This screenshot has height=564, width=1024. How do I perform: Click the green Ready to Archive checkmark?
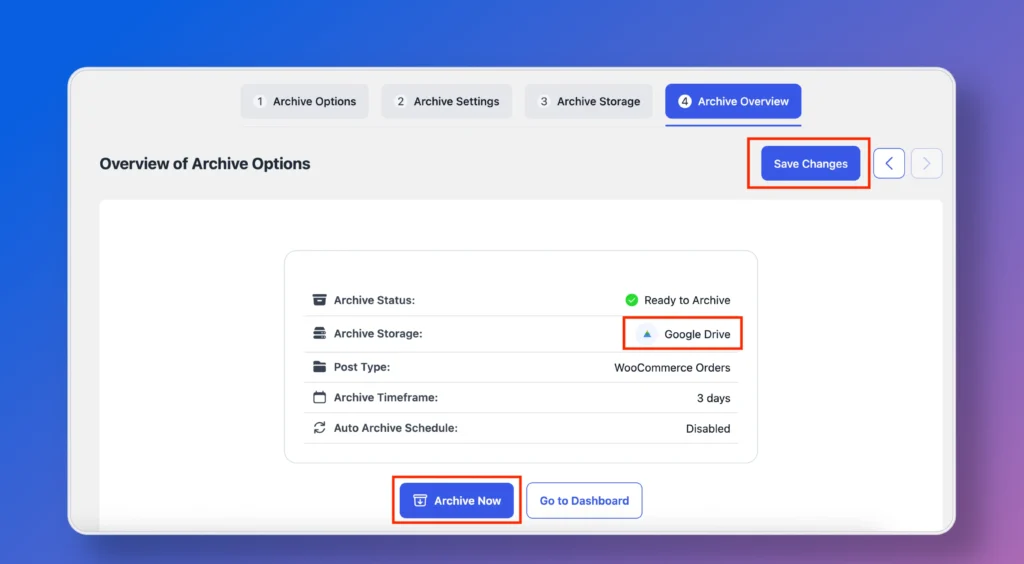(x=632, y=300)
